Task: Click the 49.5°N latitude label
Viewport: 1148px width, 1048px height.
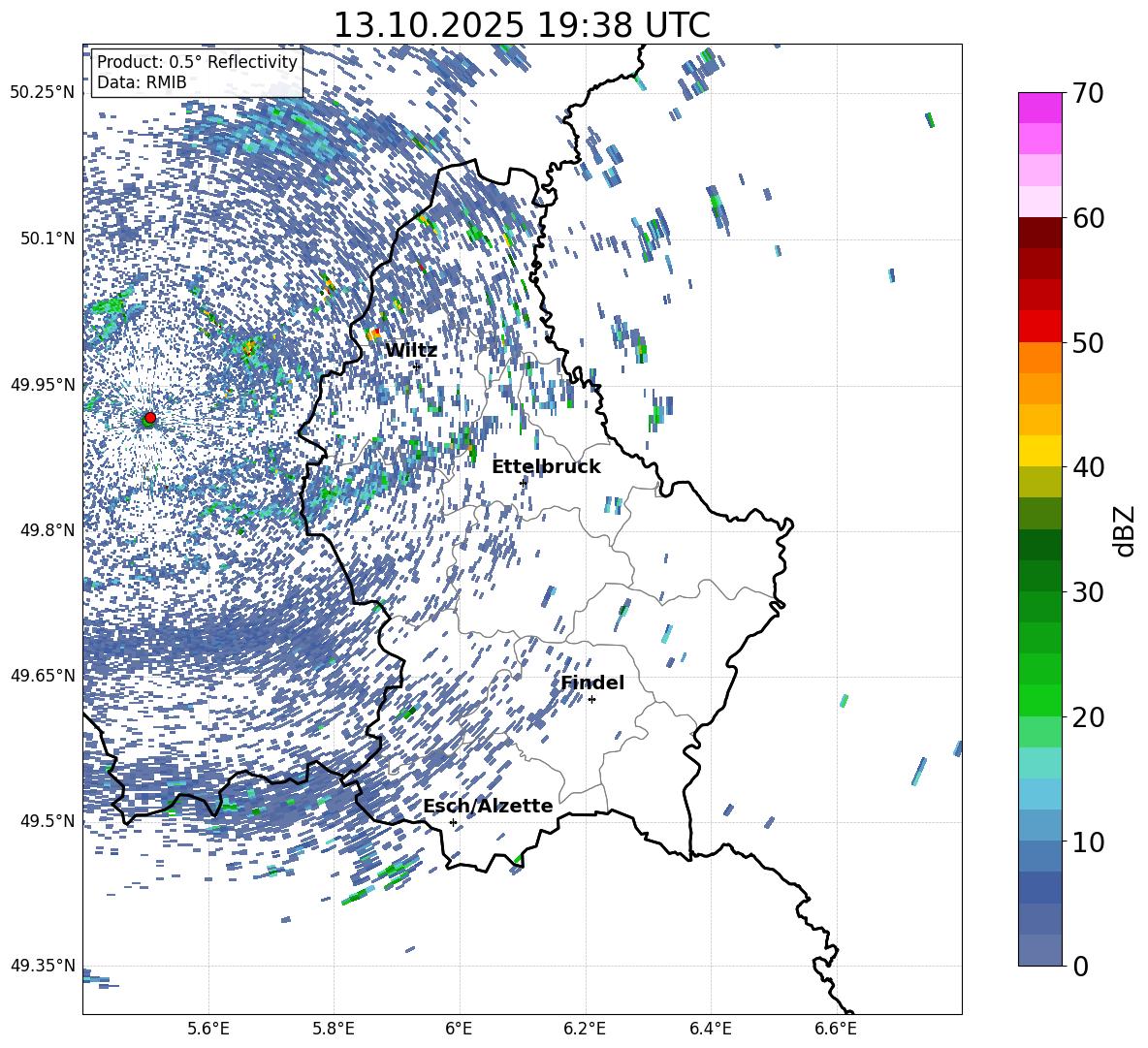Action: [x=47, y=821]
